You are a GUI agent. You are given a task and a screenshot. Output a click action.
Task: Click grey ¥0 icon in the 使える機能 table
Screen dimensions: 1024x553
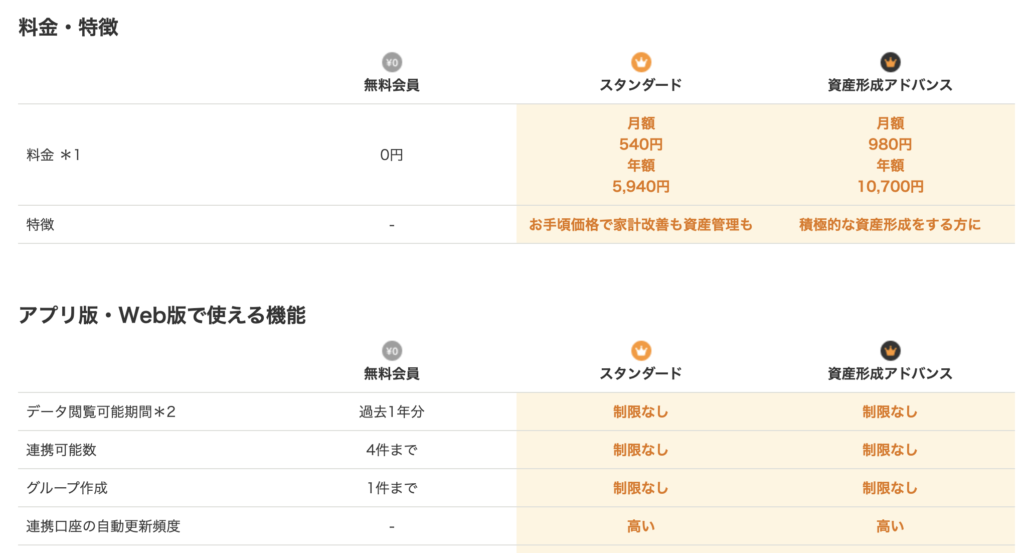(391, 350)
